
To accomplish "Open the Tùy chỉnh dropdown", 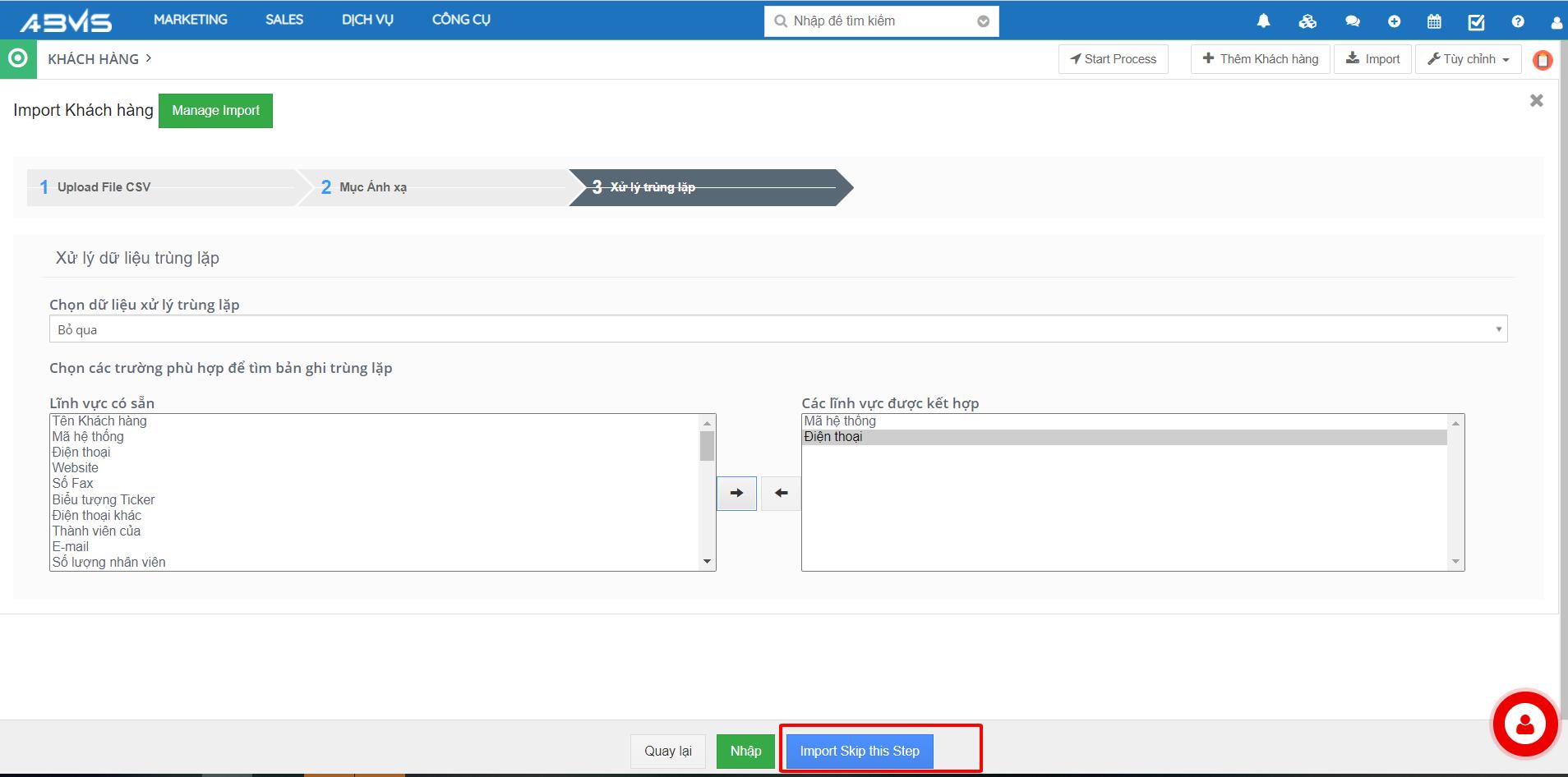I will click(x=1468, y=59).
